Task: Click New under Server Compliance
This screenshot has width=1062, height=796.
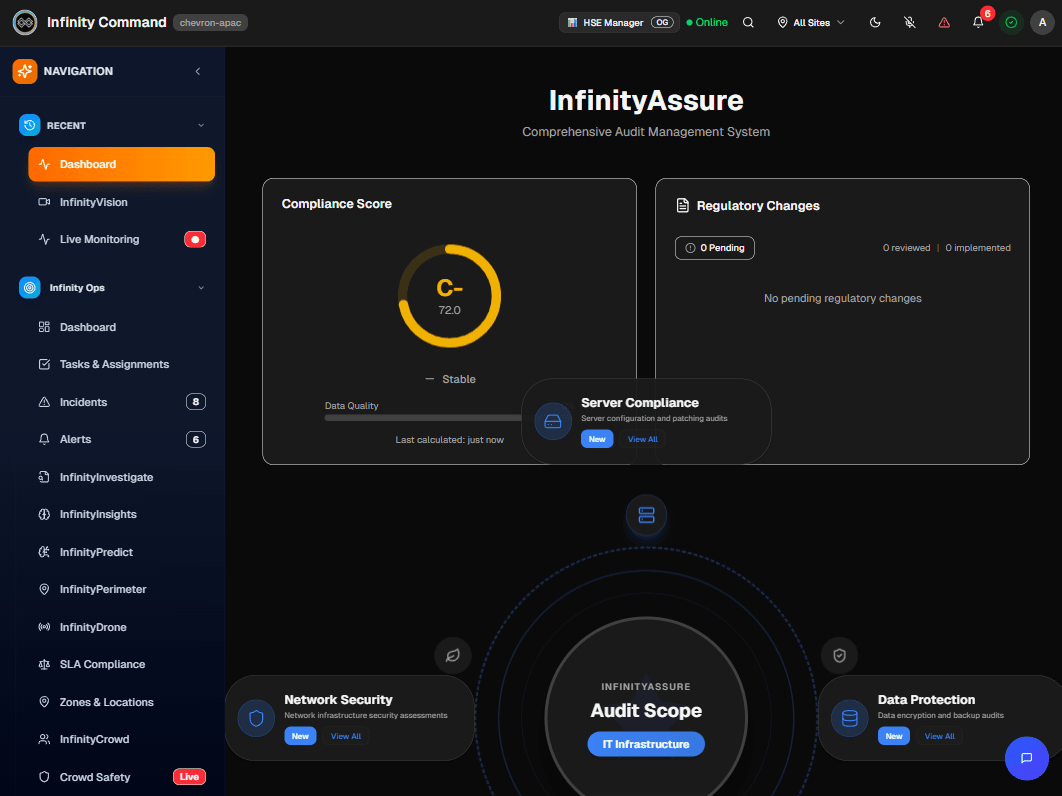Action: 597,439
